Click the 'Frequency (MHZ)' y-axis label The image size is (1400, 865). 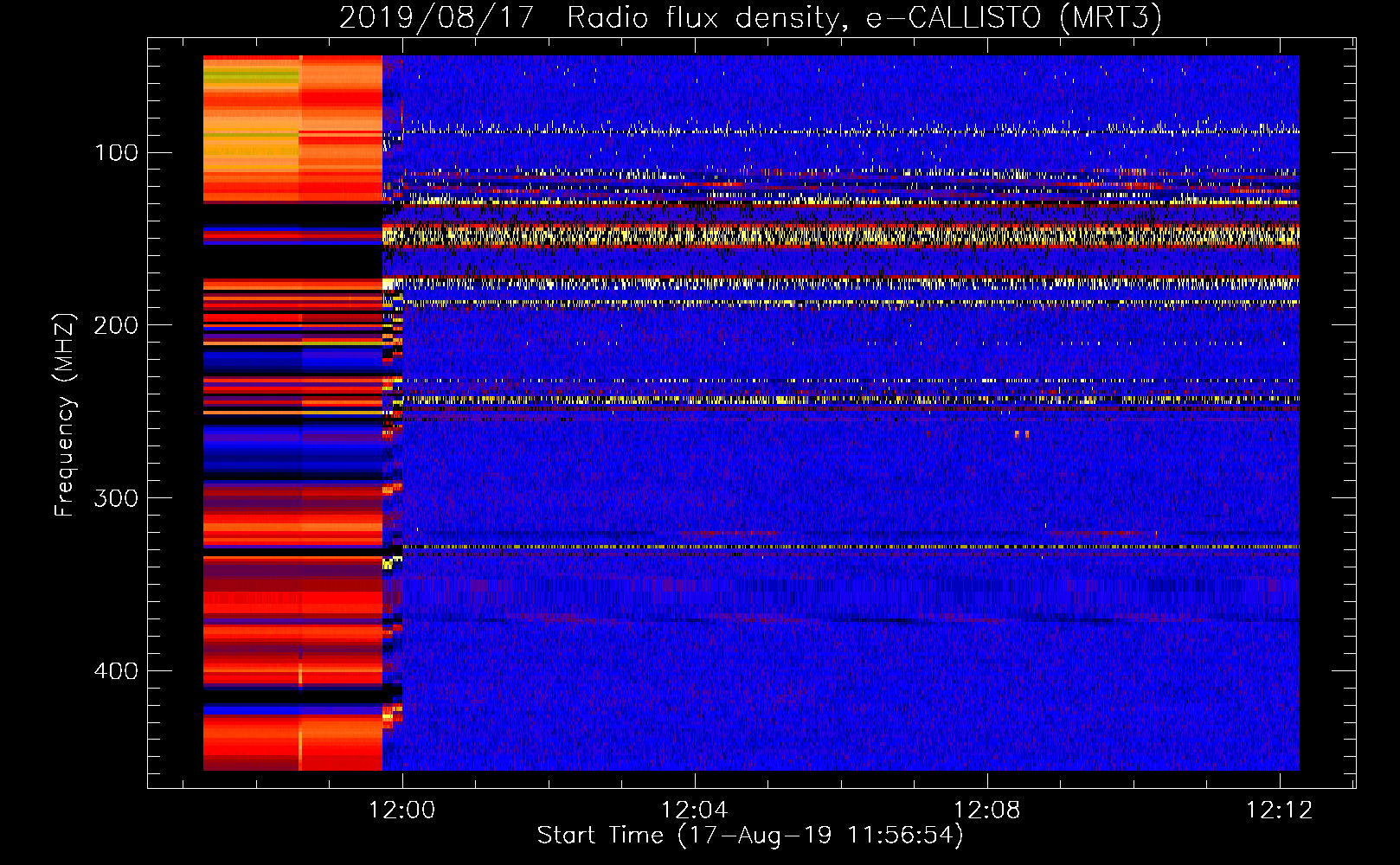pyautogui.click(x=65, y=415)
